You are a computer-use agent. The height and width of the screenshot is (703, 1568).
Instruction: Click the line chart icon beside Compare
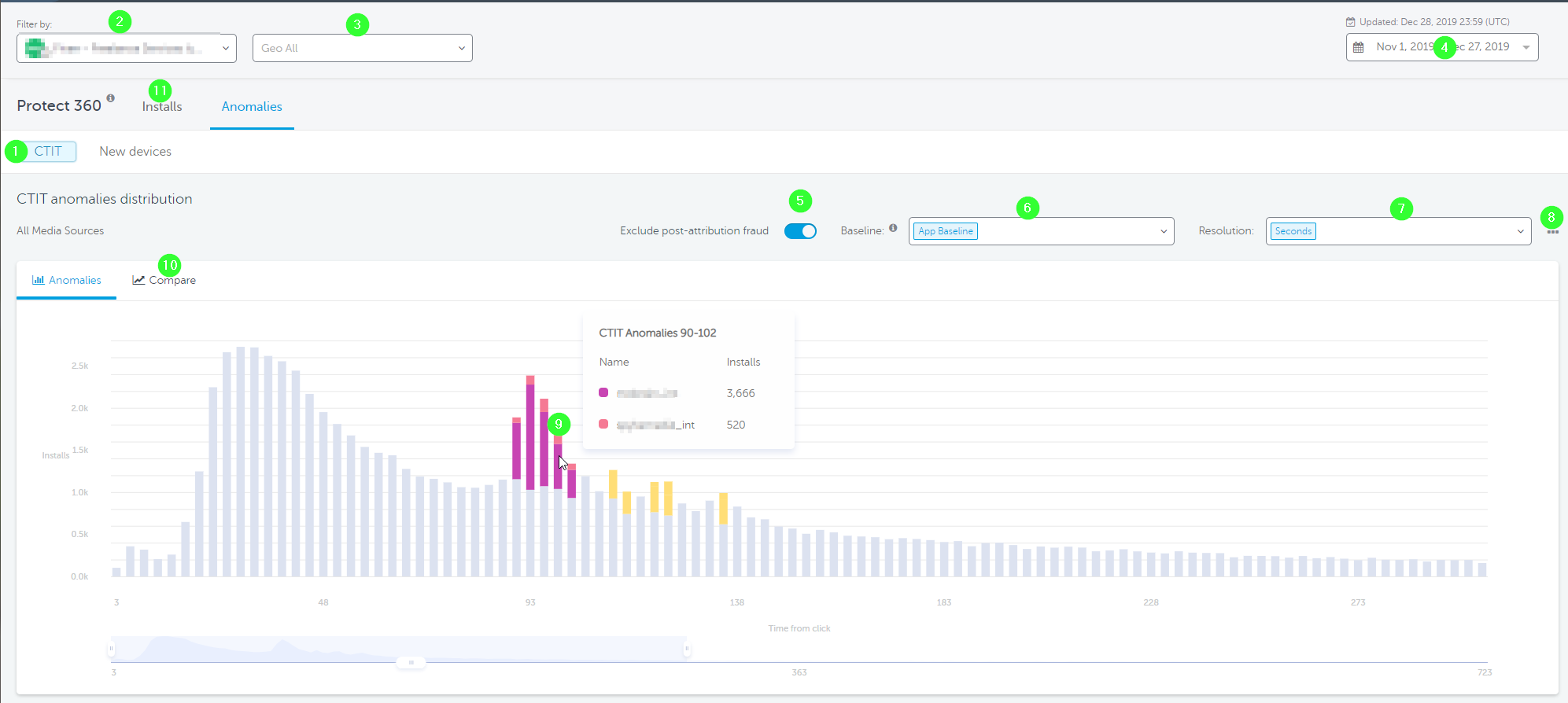[x=138, y=280]
